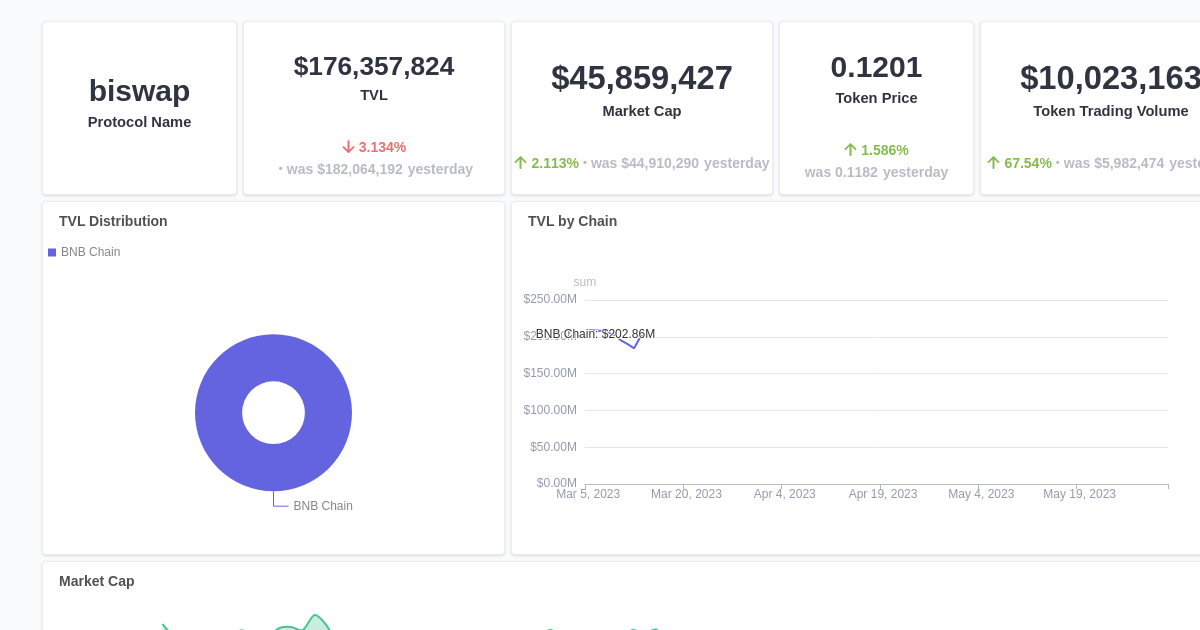
Task: Click the Mar 5, 2023 axis label
Action: (588, 493)
